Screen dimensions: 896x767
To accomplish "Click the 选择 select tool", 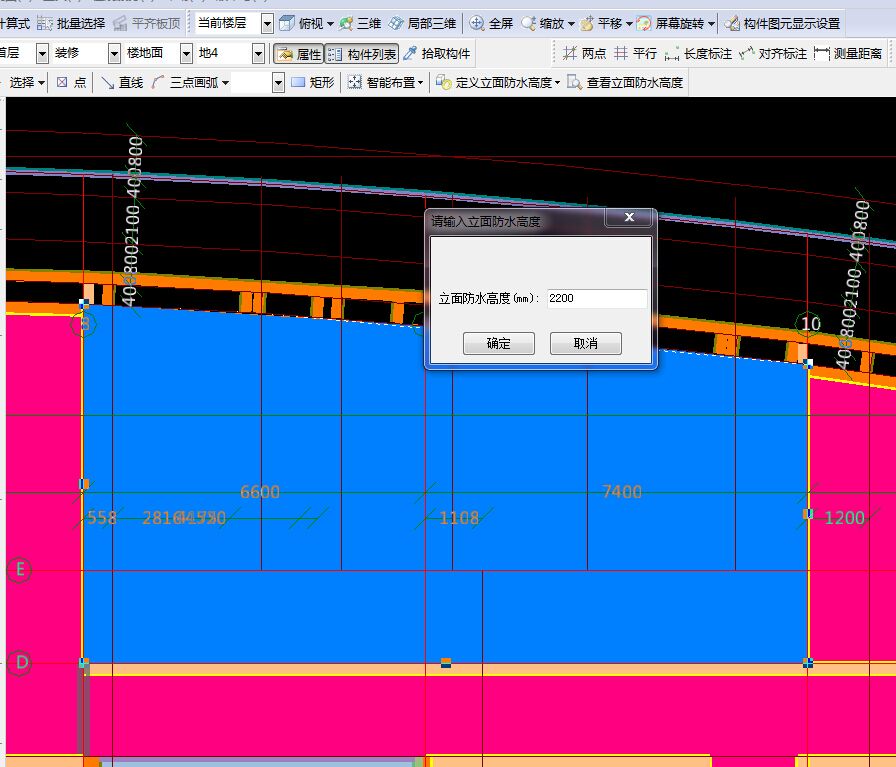I will pos(22,82).
